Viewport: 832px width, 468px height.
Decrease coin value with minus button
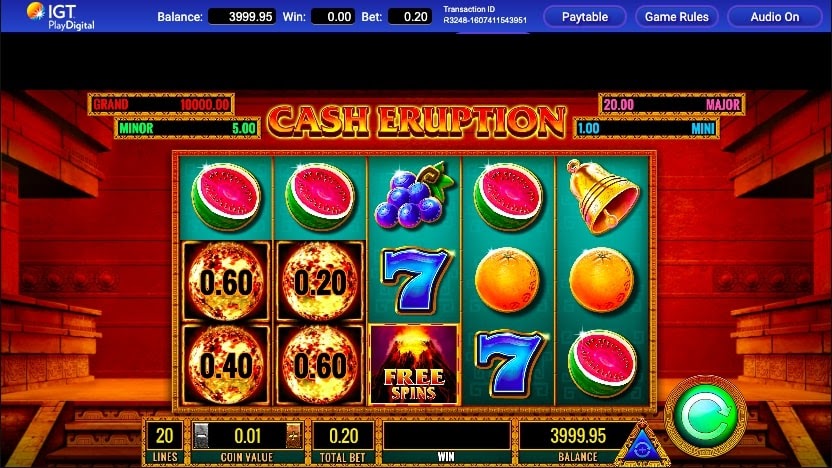click(201, 436)
